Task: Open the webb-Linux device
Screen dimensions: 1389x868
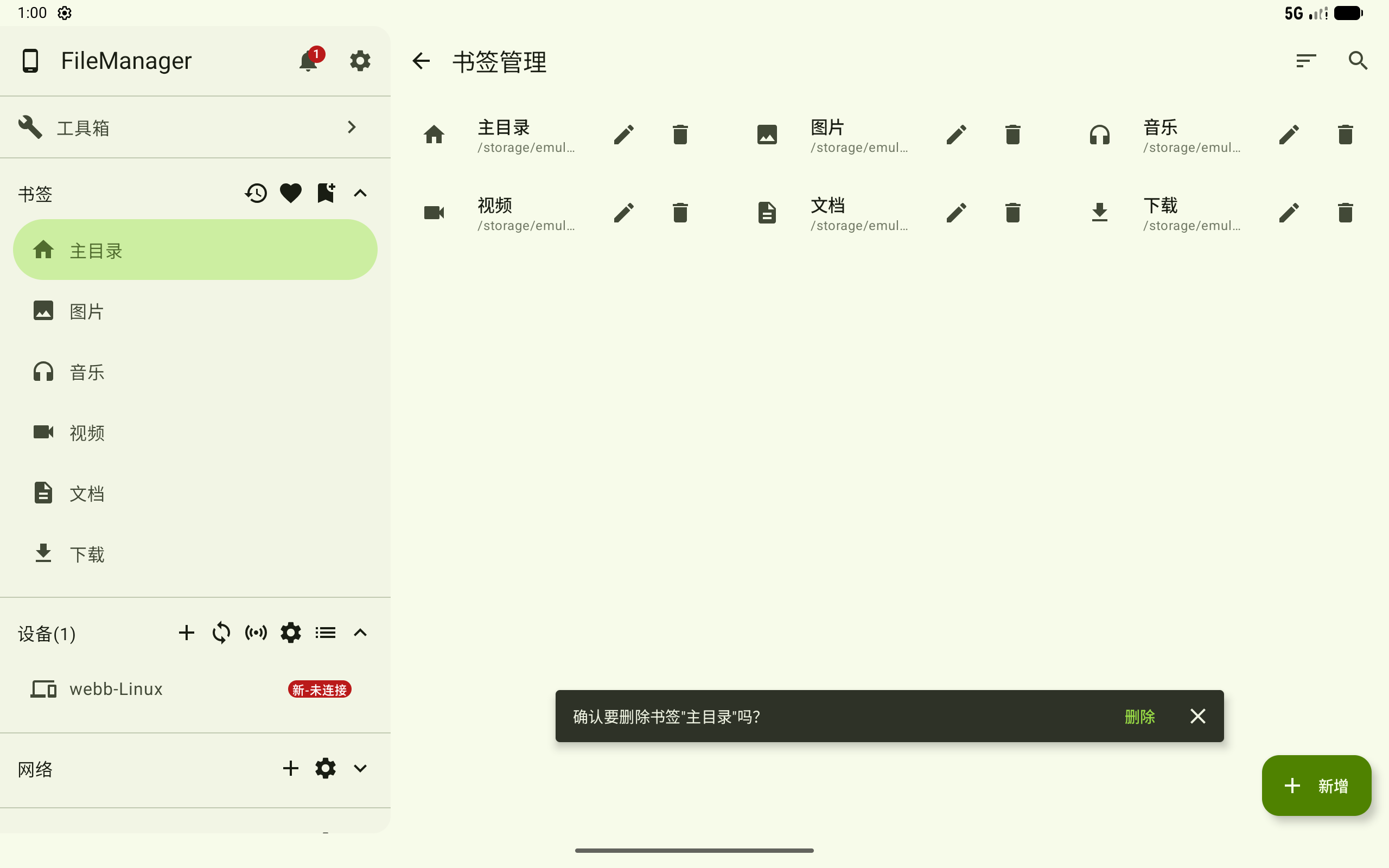Action: (195, 689)
